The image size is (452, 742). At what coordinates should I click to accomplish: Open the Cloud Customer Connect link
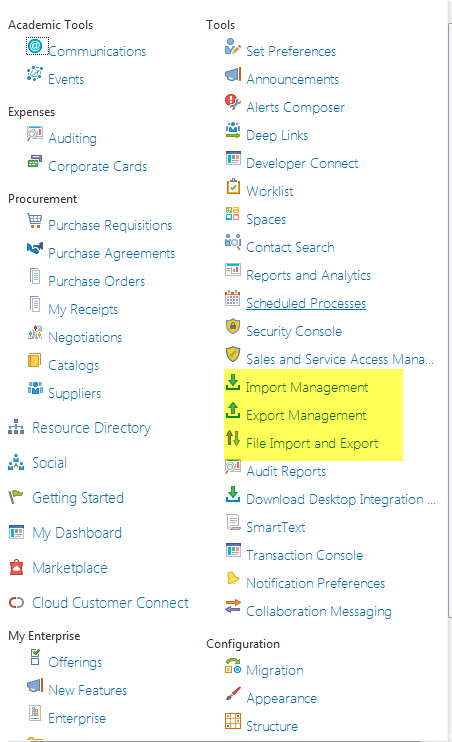point(110,603)
